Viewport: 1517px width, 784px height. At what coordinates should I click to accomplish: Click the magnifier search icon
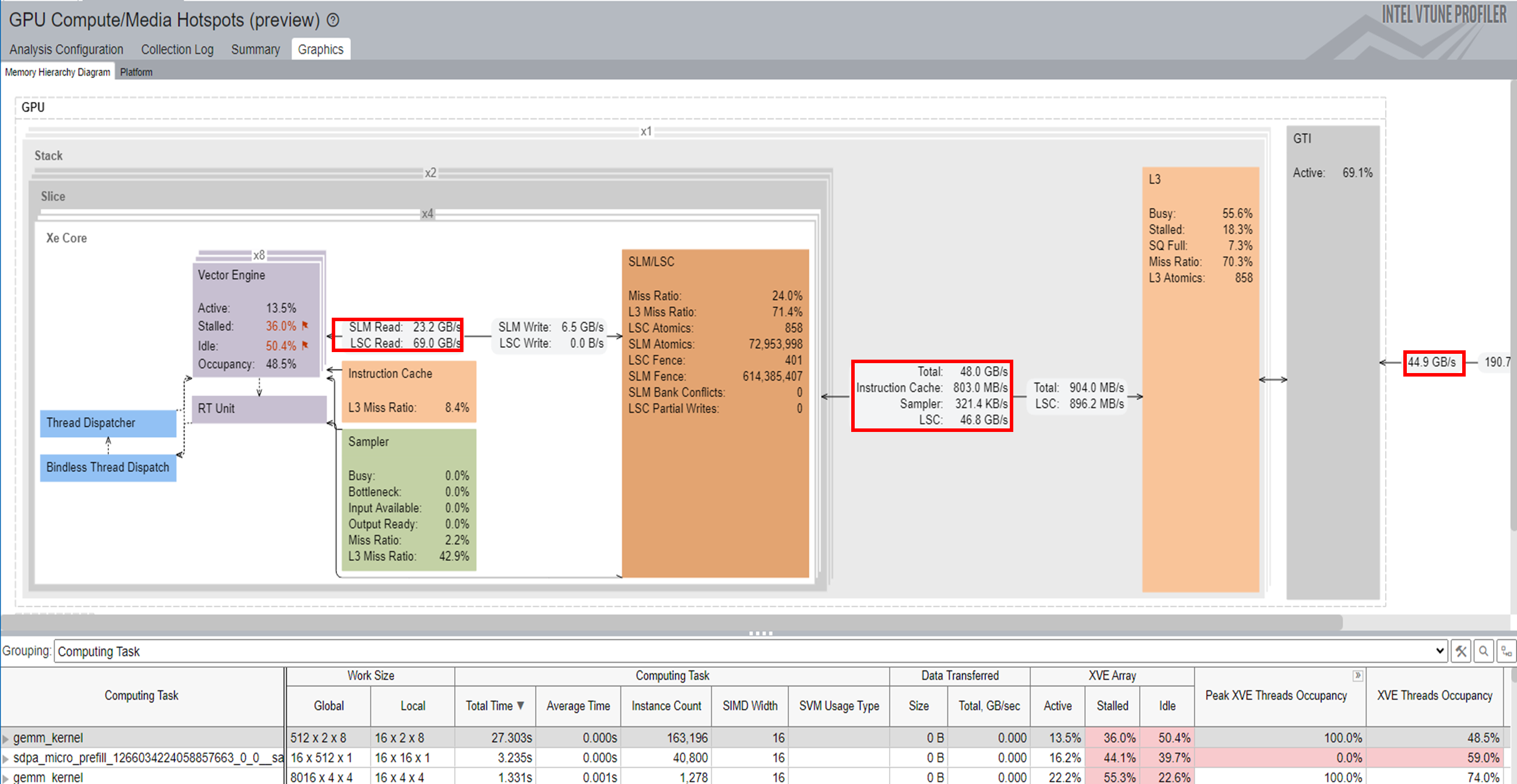click(1483, 651)
